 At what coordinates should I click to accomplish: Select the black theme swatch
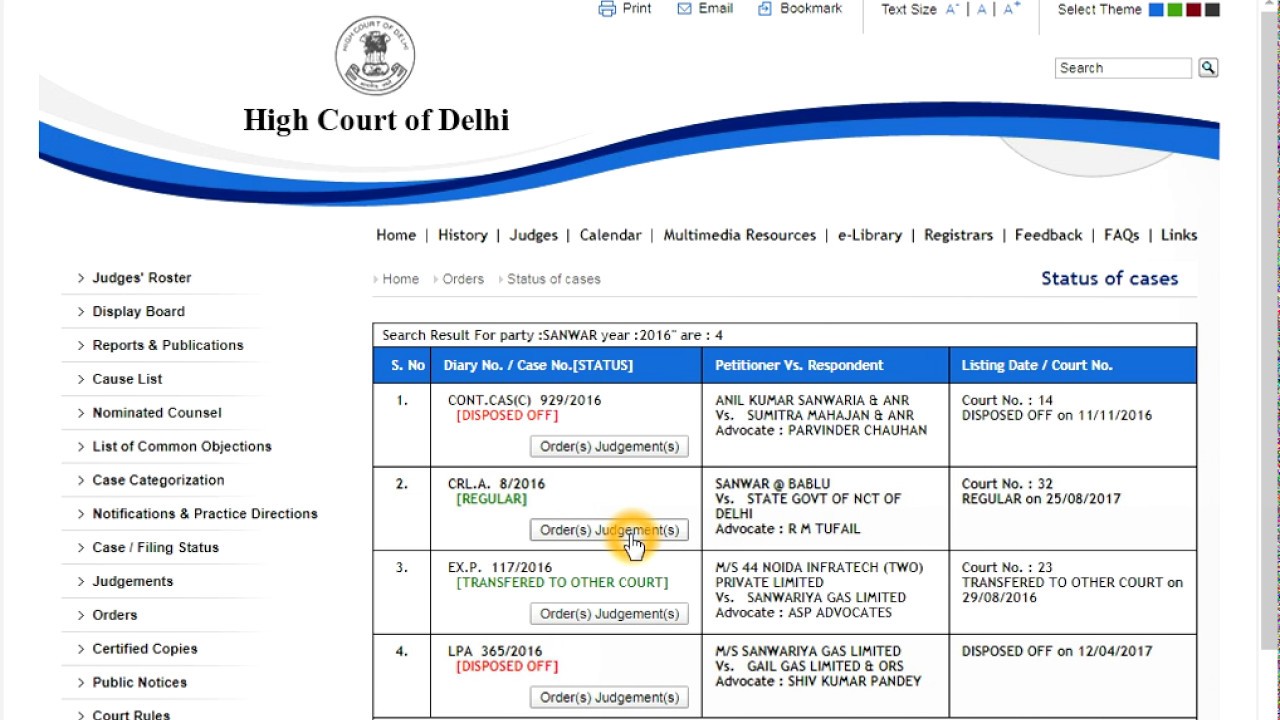click(x=1212, y=10)
